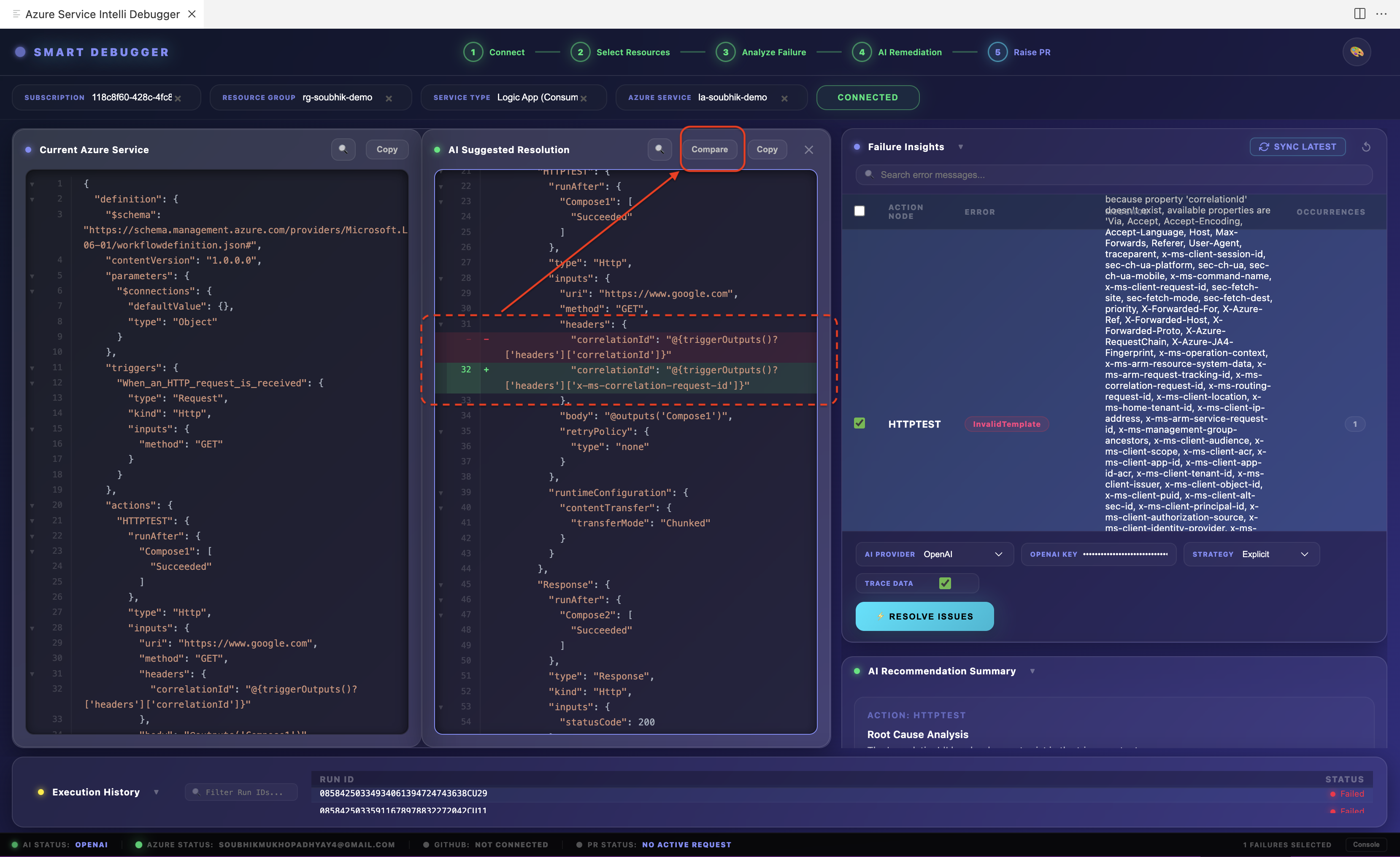This screenshot has height=857, width=1400.
Task: Go to step 2 Select Resources
Action: (x=620, y=52)
